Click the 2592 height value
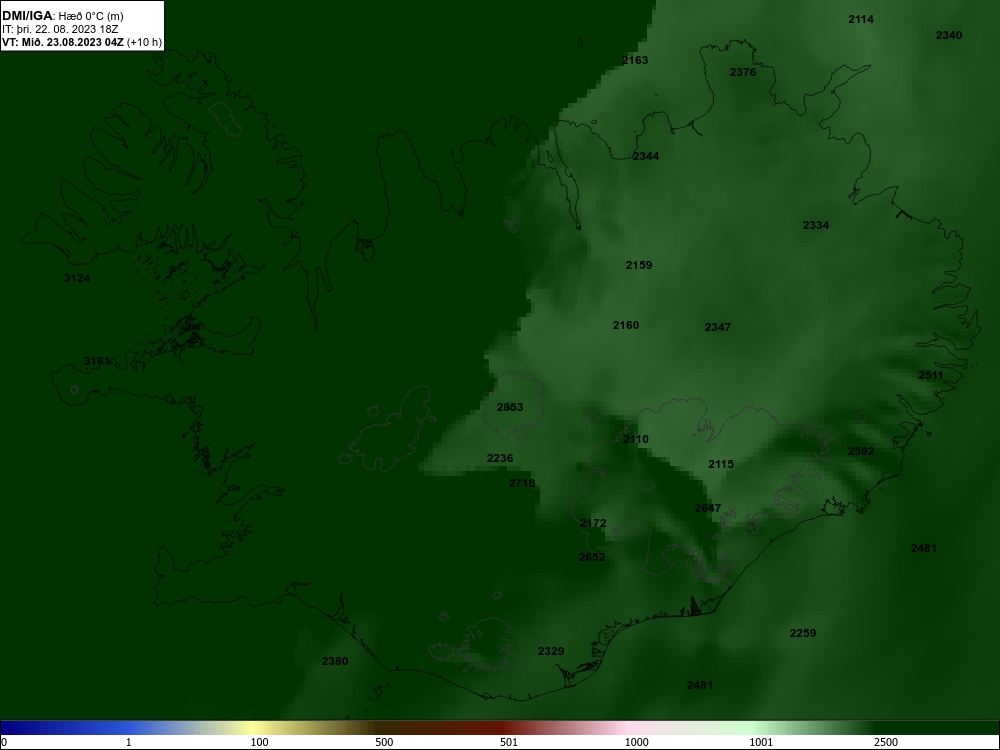Viewport: 1000px width, 750px height. pos(860,452)
